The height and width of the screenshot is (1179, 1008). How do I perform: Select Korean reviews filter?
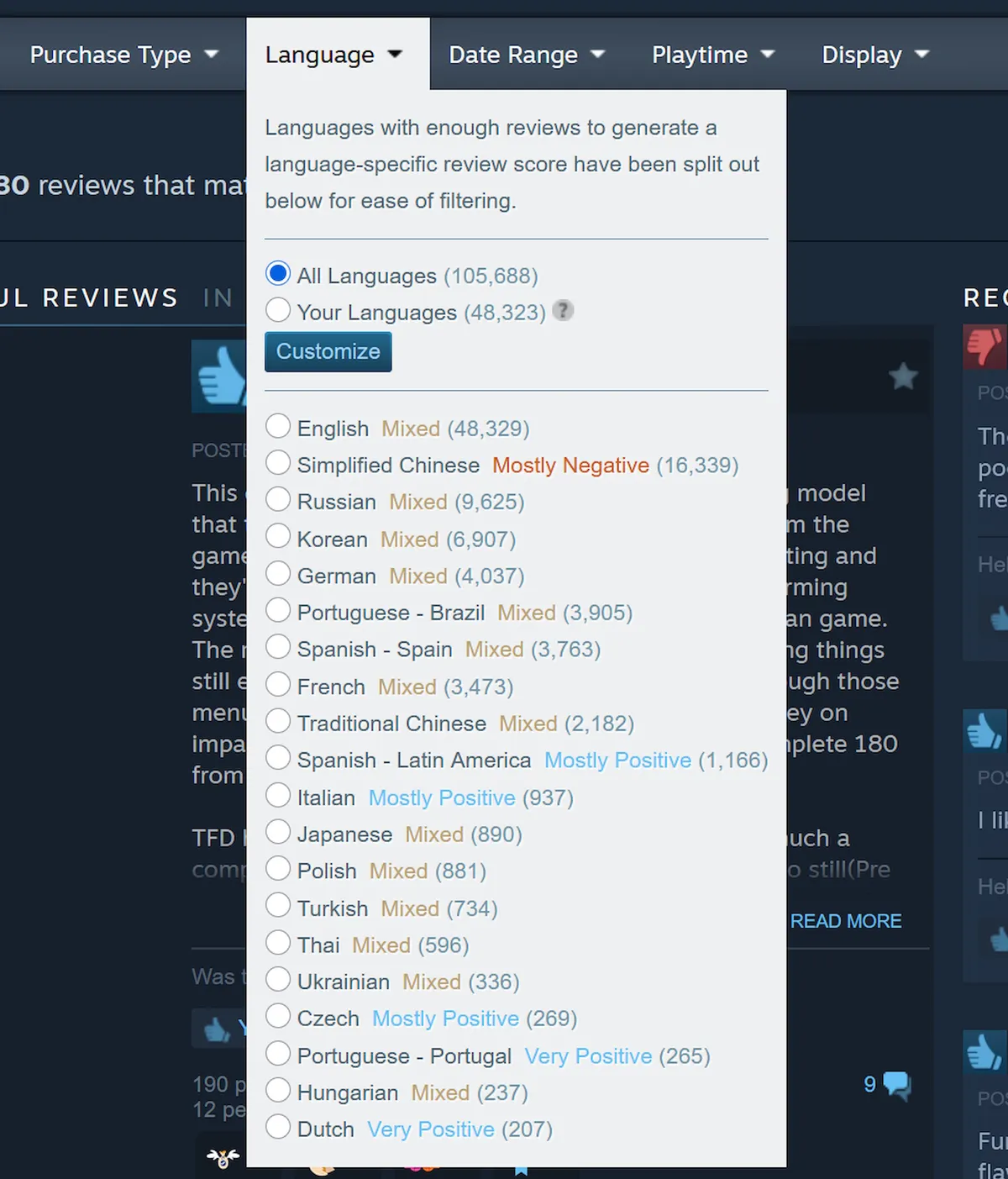pos(278,536)
